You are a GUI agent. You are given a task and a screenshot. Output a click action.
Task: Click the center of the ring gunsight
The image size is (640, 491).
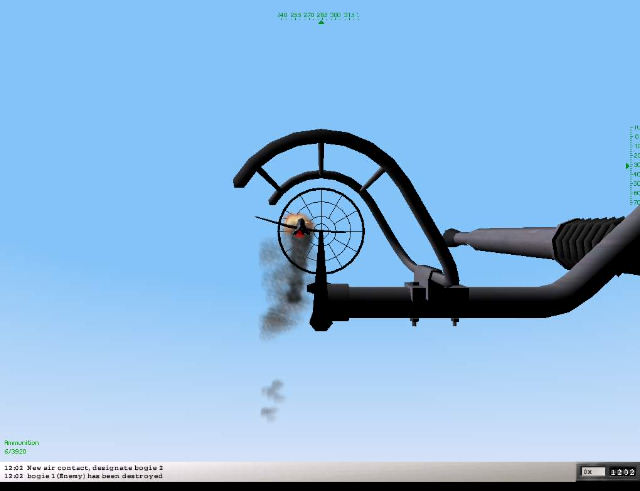tap(321, 230)
